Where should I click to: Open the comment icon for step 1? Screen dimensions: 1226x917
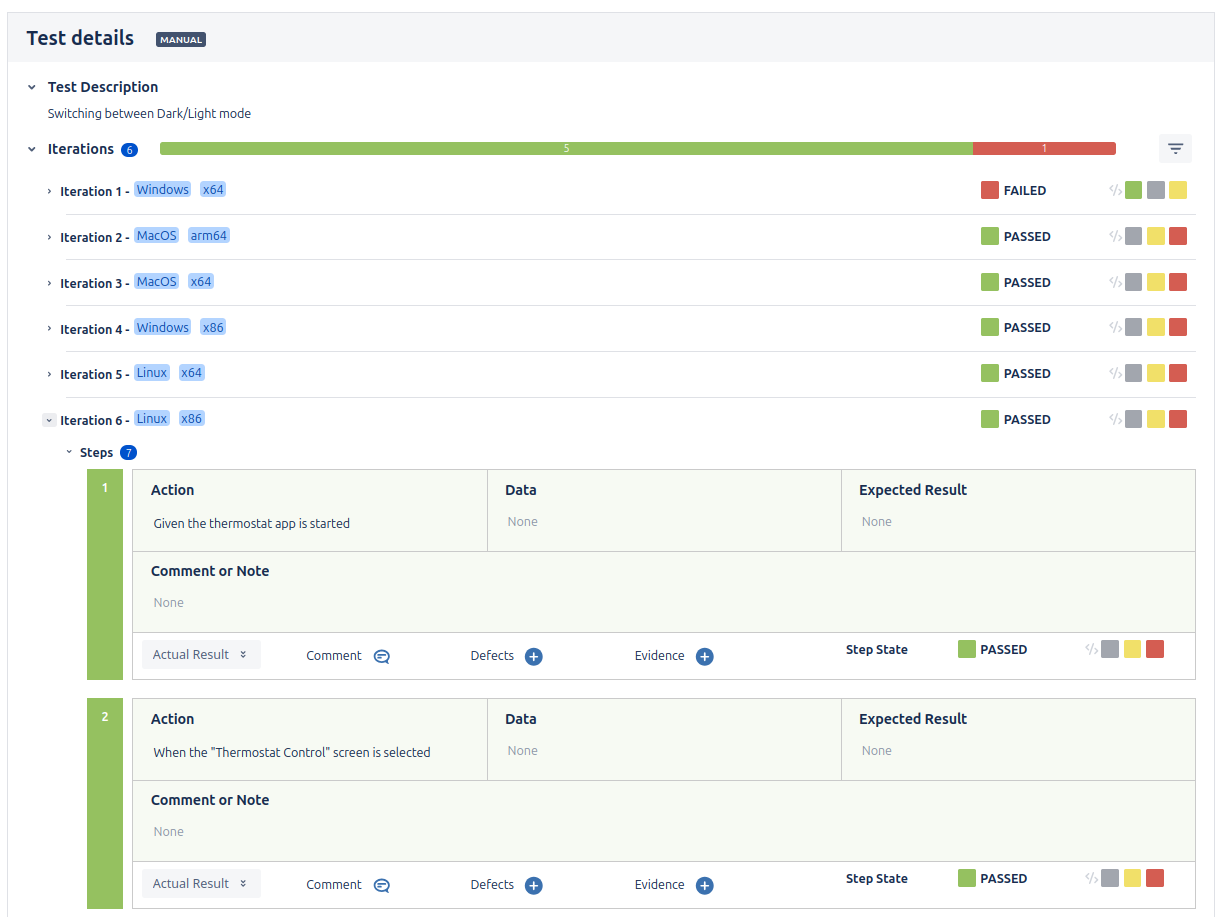tap(381, 657)
